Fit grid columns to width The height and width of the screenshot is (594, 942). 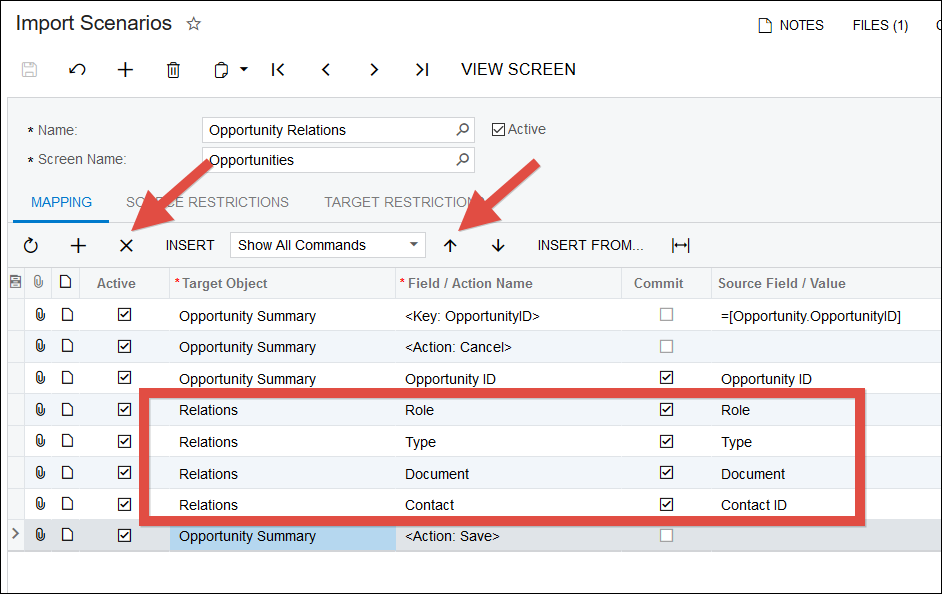pos(681,246)
